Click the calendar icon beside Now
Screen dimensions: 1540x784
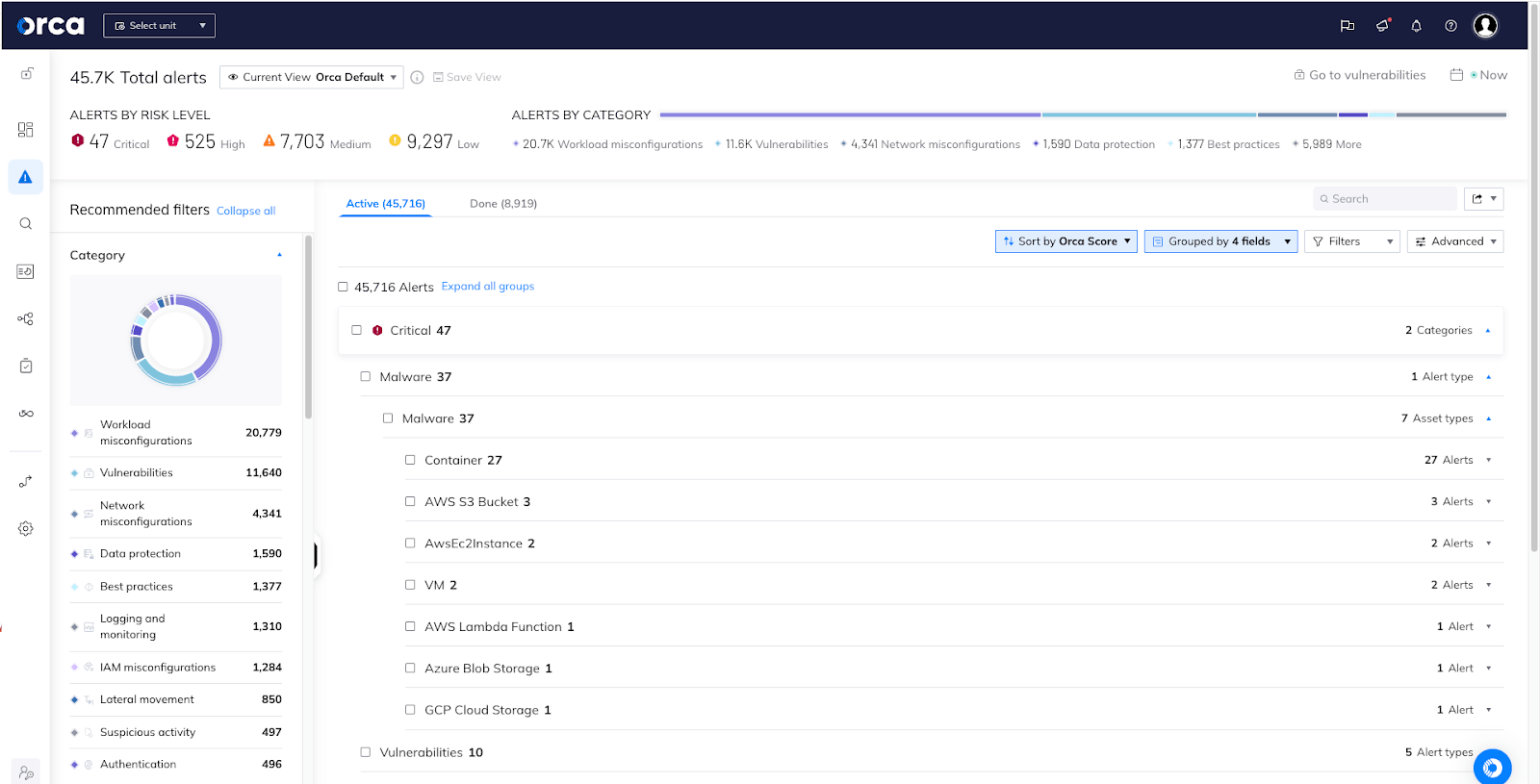tap(1456, 75)
